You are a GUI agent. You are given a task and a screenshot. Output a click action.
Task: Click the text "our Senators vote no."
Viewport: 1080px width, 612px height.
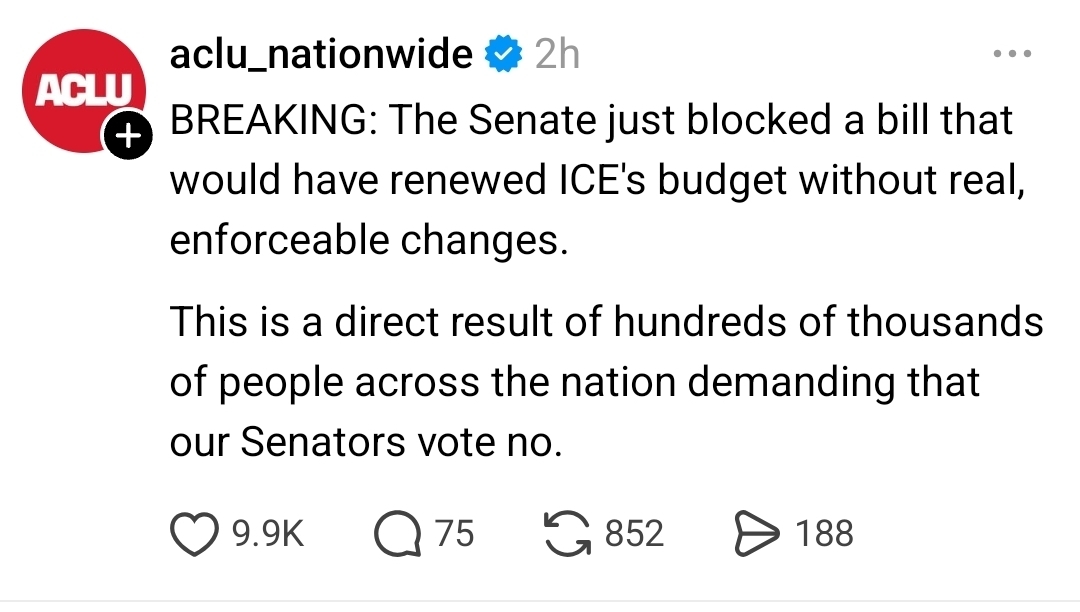coord(366,442)
